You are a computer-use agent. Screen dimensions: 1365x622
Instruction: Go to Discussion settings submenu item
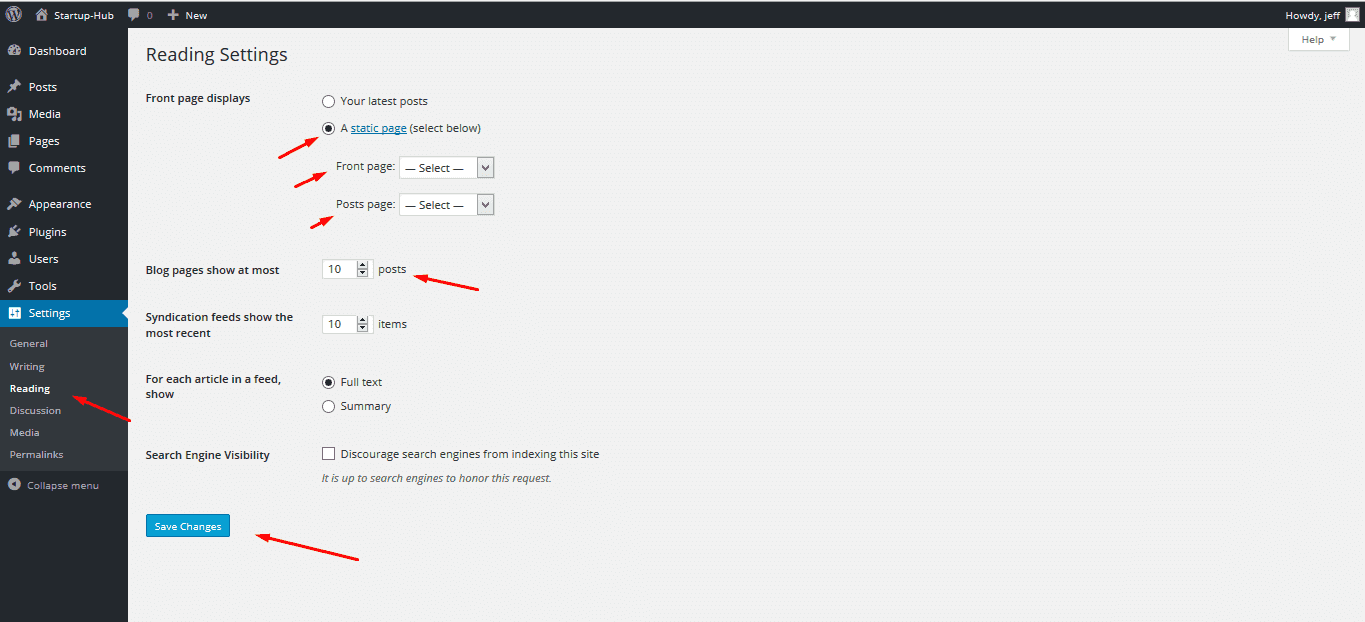coord(35,411)
